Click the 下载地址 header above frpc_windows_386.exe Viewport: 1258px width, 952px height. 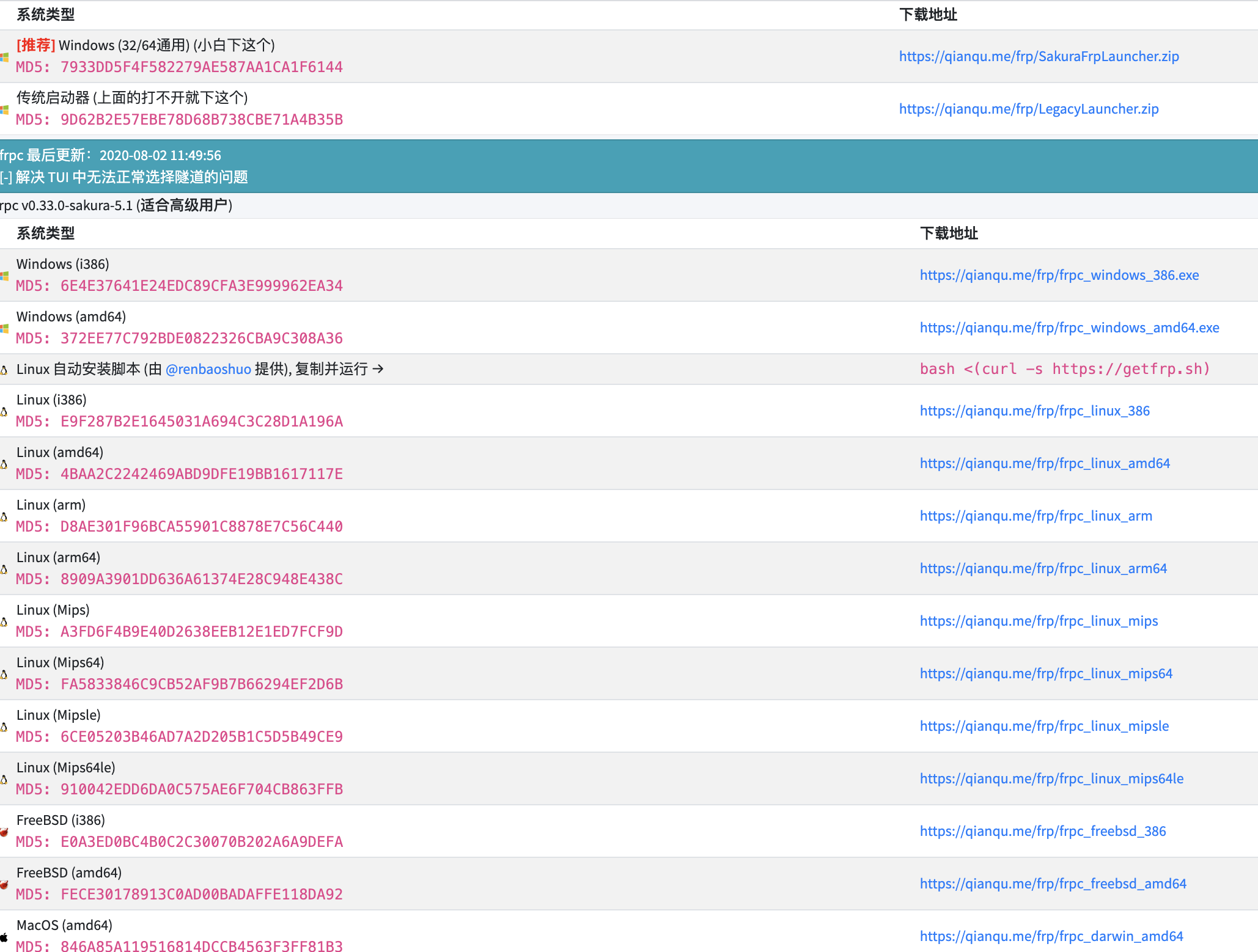(x=949, y=233)
